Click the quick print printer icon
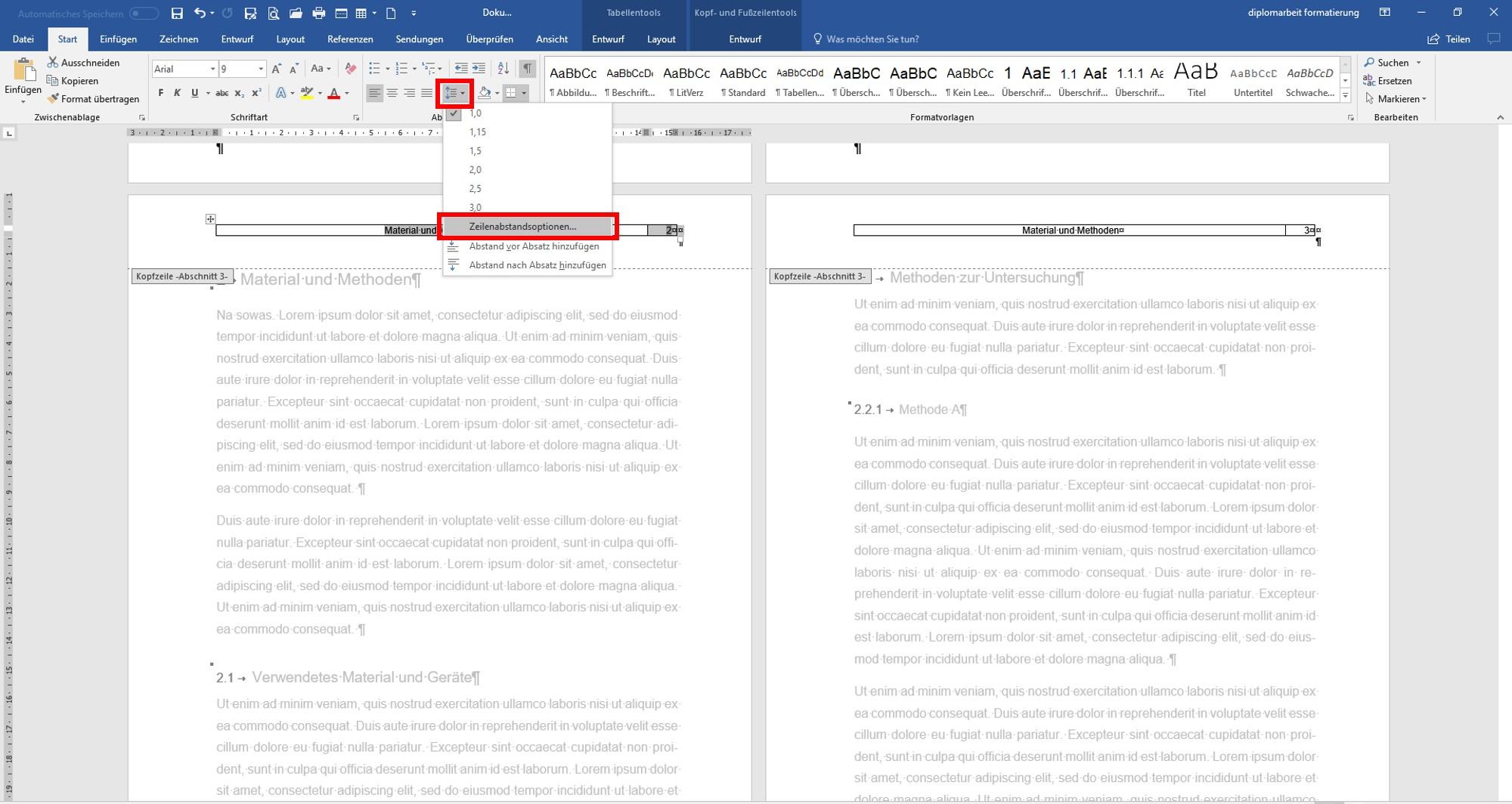1512x804 pixels. 318,13
